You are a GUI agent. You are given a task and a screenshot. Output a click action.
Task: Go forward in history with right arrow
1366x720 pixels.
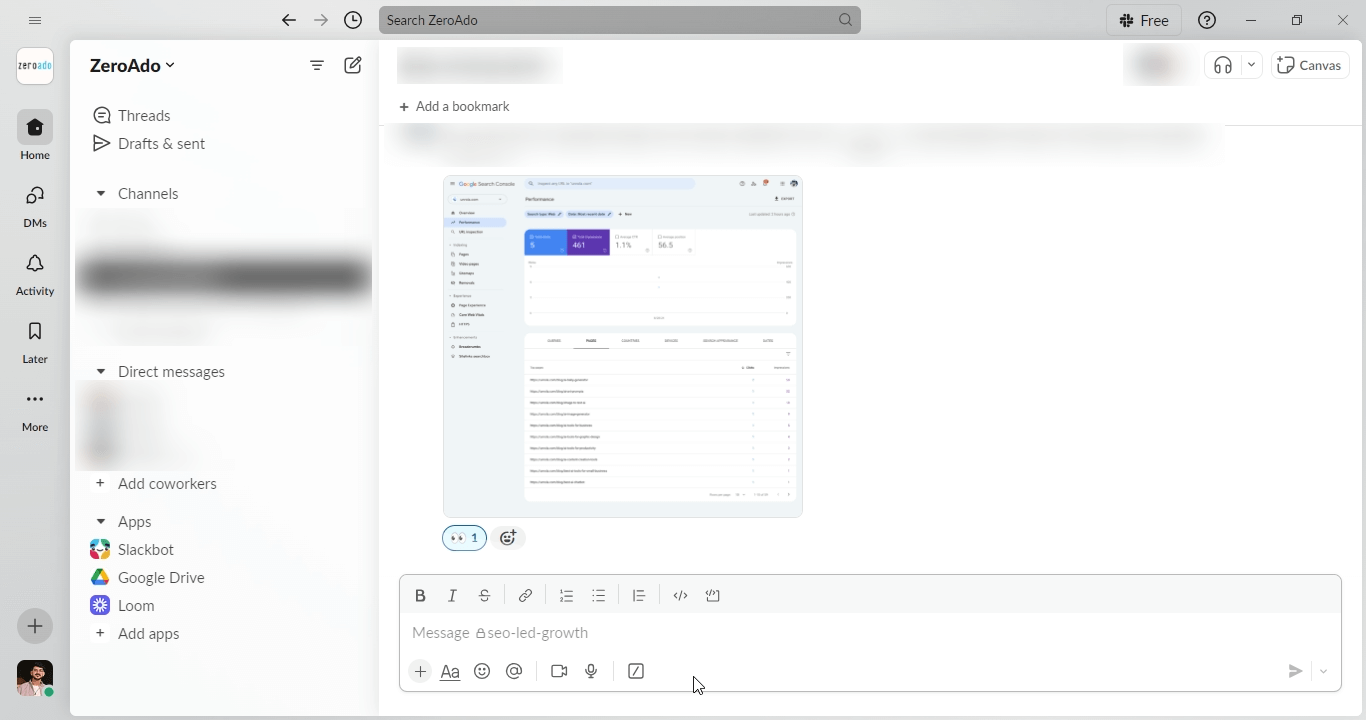pyautogui.click(x=321, y=20)
